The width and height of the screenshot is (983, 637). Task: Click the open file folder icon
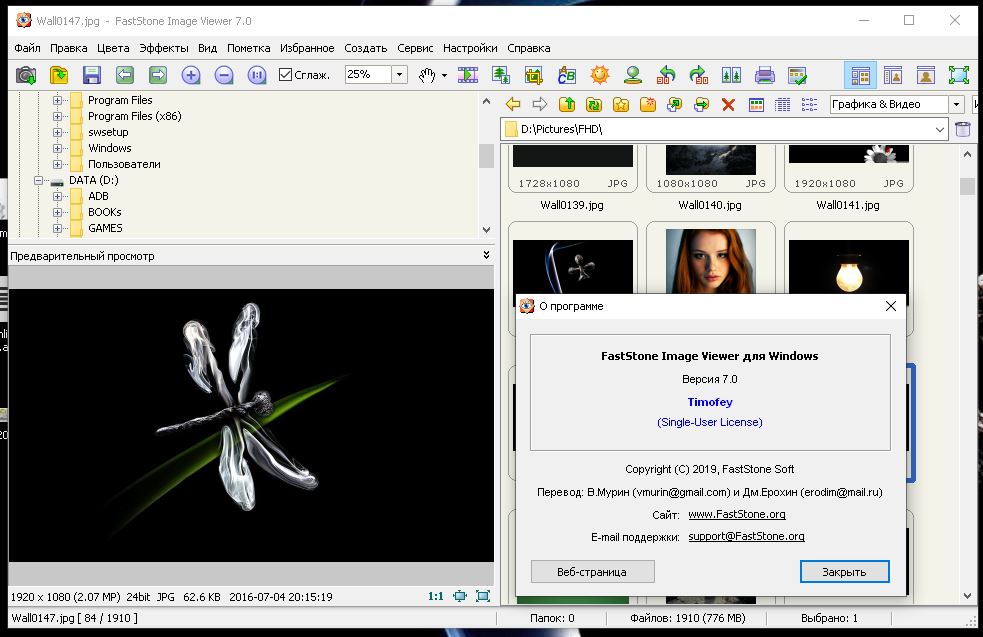(58, 75)
